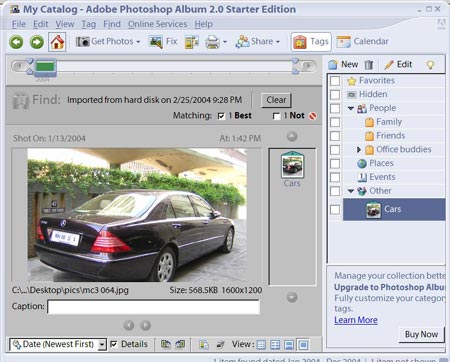This screenshot has width=450, height=362.
Task: Click the Create toolbar icon next to Fix
Action: [192, 42]
